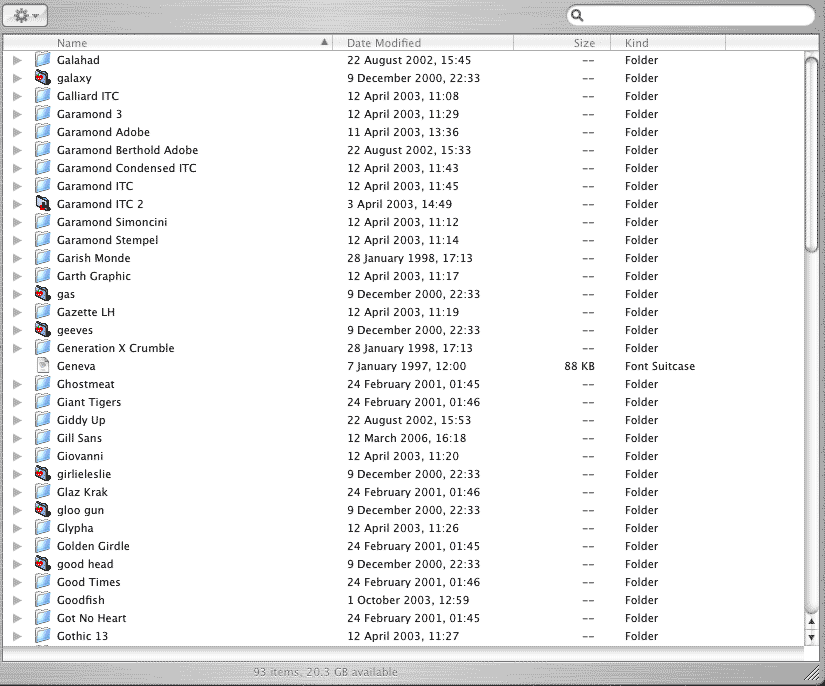This screenshot has width=825, height=686.
Task: Sort by Kind column header
Action: (x=668, y=43)
